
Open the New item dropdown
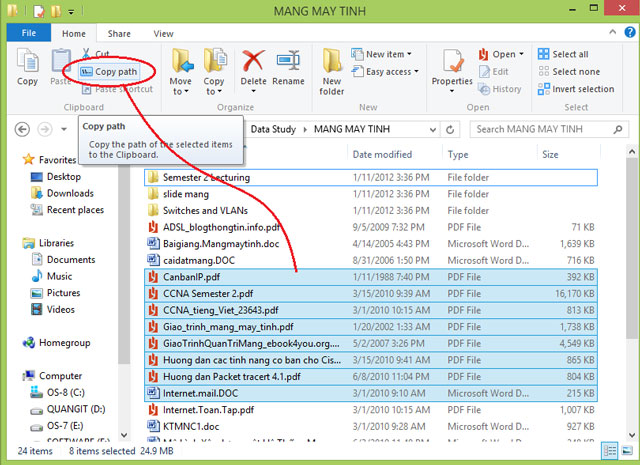[x=381, y=54]
